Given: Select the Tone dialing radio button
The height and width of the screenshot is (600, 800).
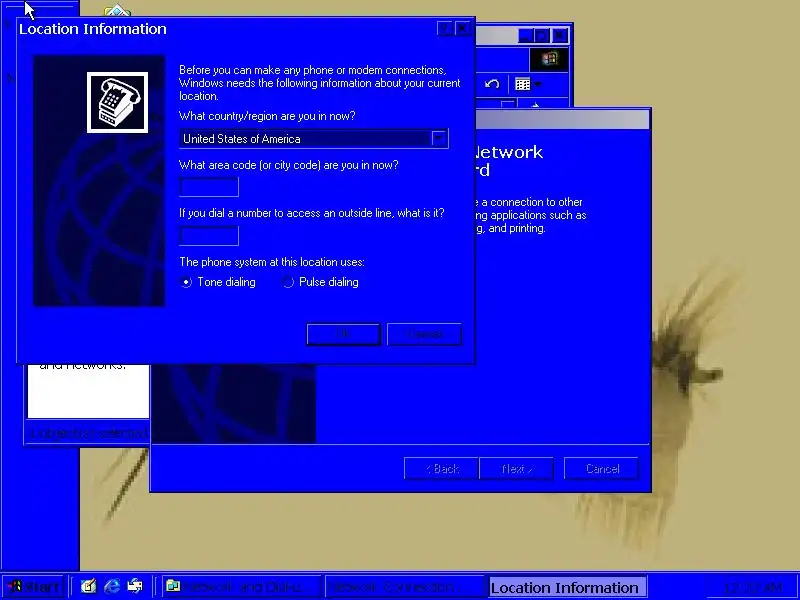Looking at the screenshot, I should click(x=186, y=282).
